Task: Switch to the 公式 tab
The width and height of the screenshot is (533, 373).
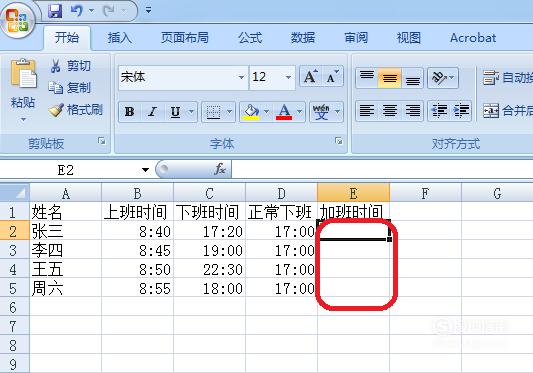Action: coord(250,37)
